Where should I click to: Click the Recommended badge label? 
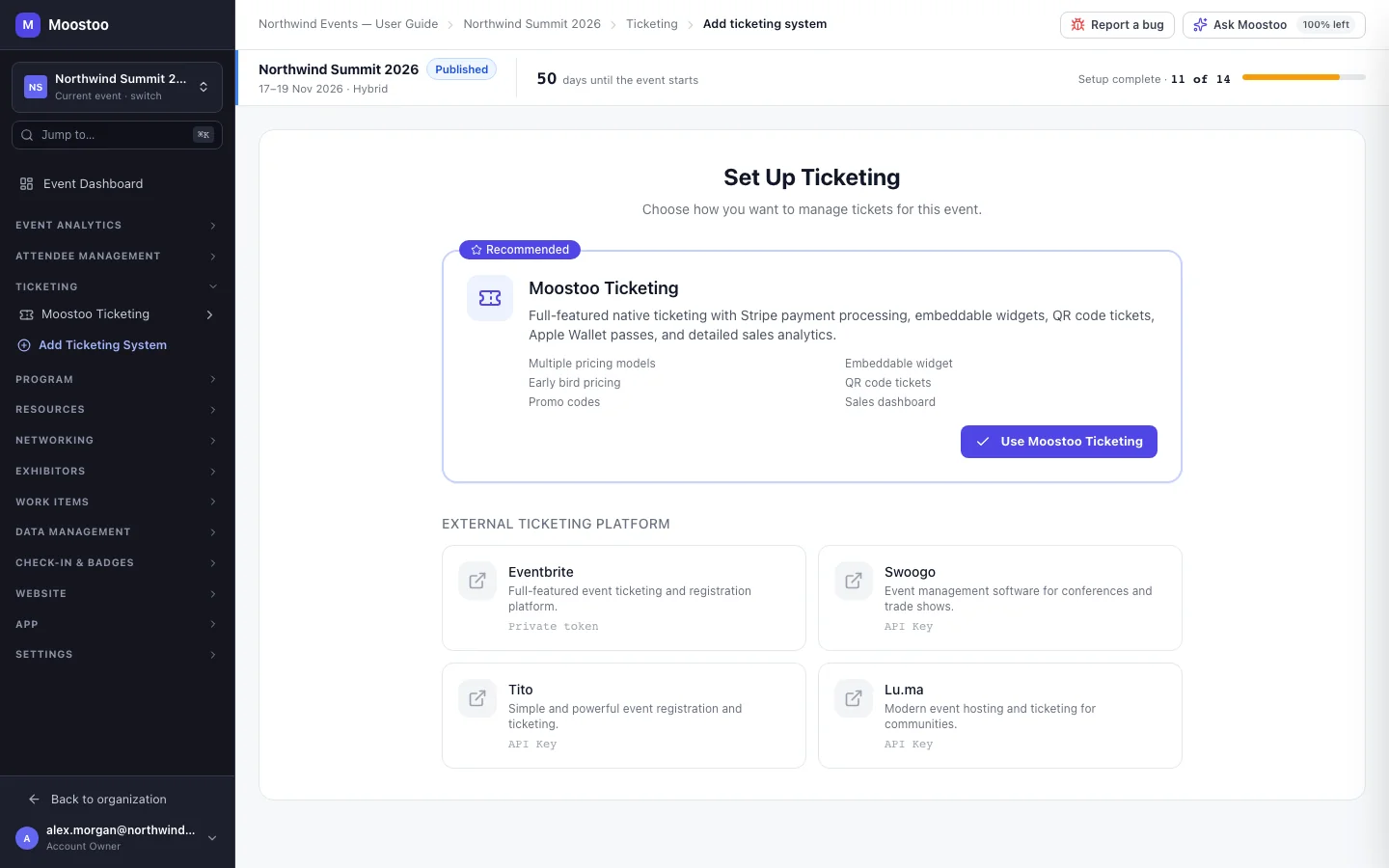(520, 250)
